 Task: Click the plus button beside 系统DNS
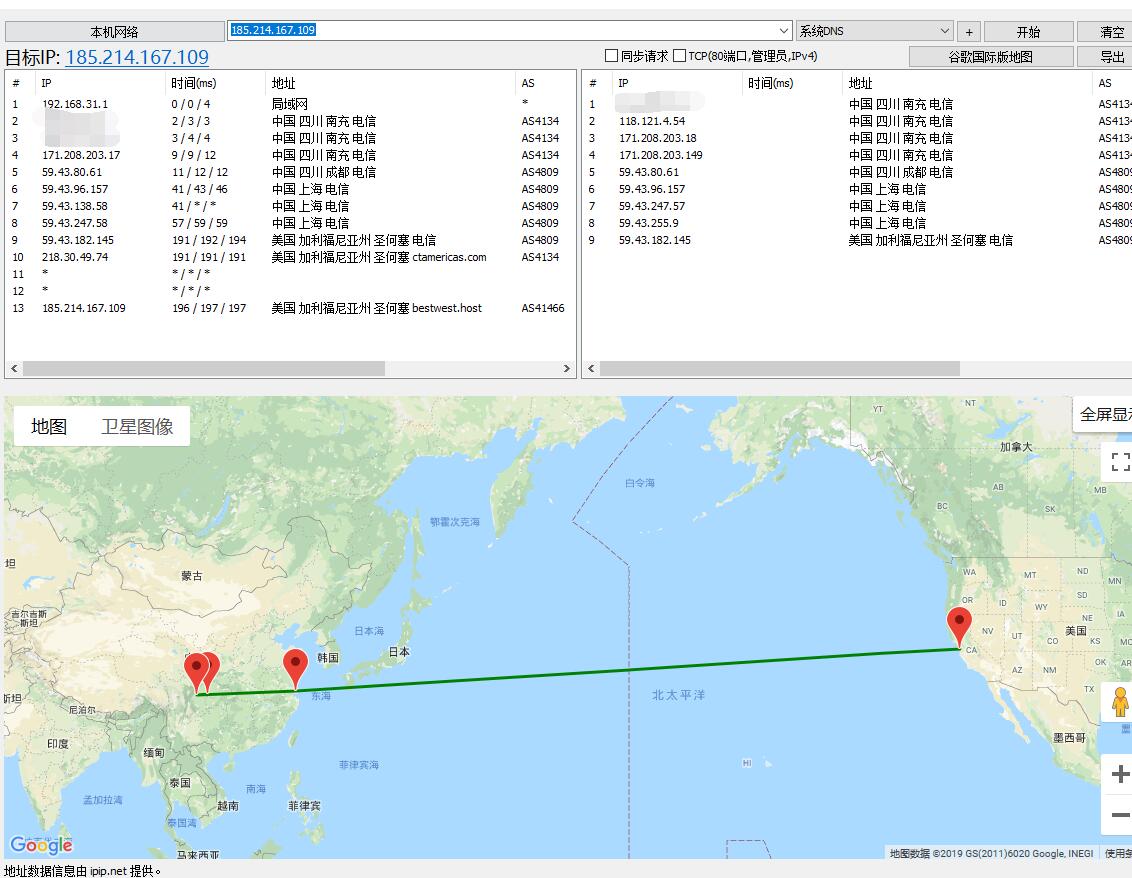point(969,32)
